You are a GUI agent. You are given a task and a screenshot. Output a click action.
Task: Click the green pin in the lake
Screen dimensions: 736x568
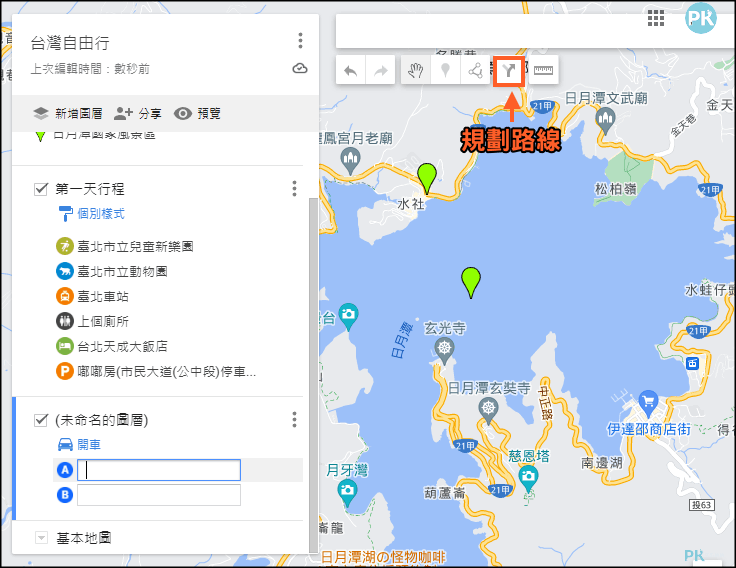[x=471, y=283]
